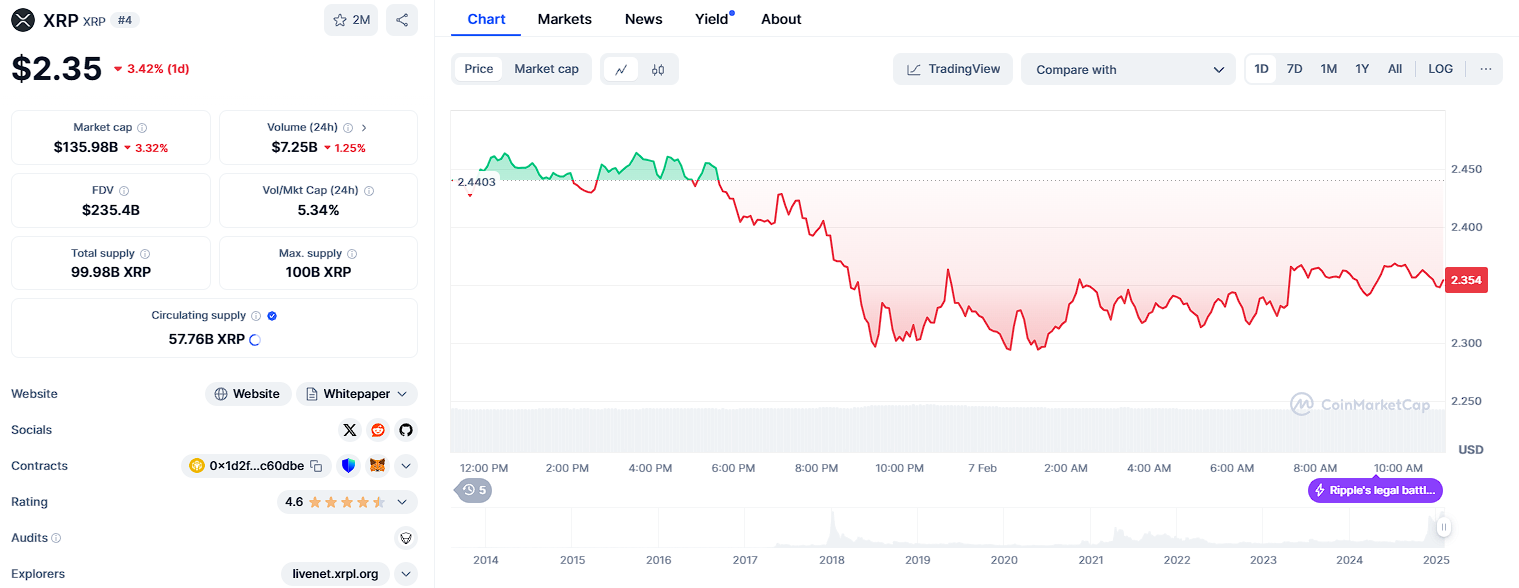Open the Reddit social link
Viewport: 1519px width, 588px height.
click(377, 430)
